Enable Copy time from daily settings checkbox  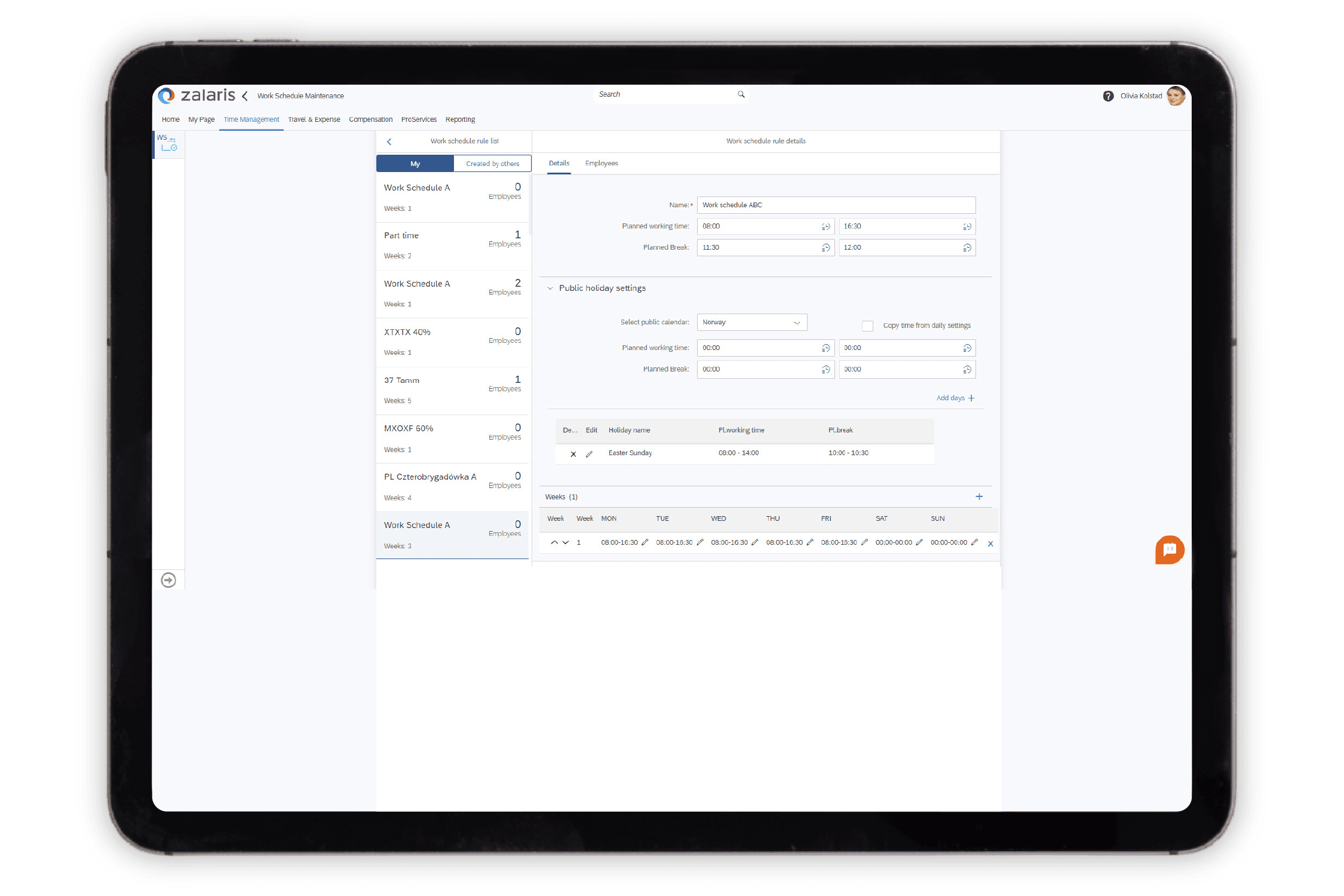coord(867,326)
